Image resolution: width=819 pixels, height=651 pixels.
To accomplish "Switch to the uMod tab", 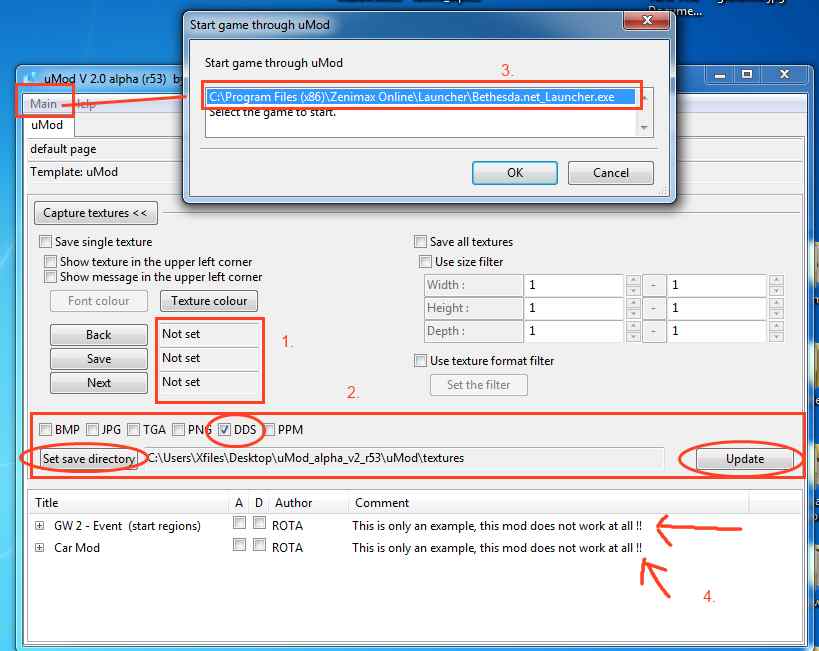I will pyautogui.click(x=47, y=125).
